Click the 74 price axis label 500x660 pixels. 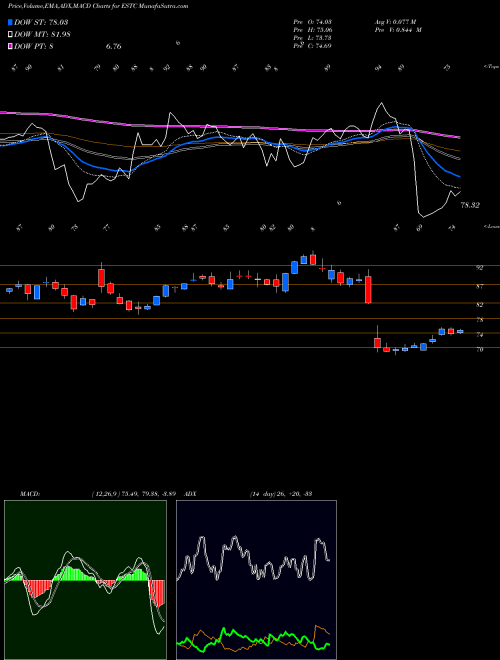479,335
